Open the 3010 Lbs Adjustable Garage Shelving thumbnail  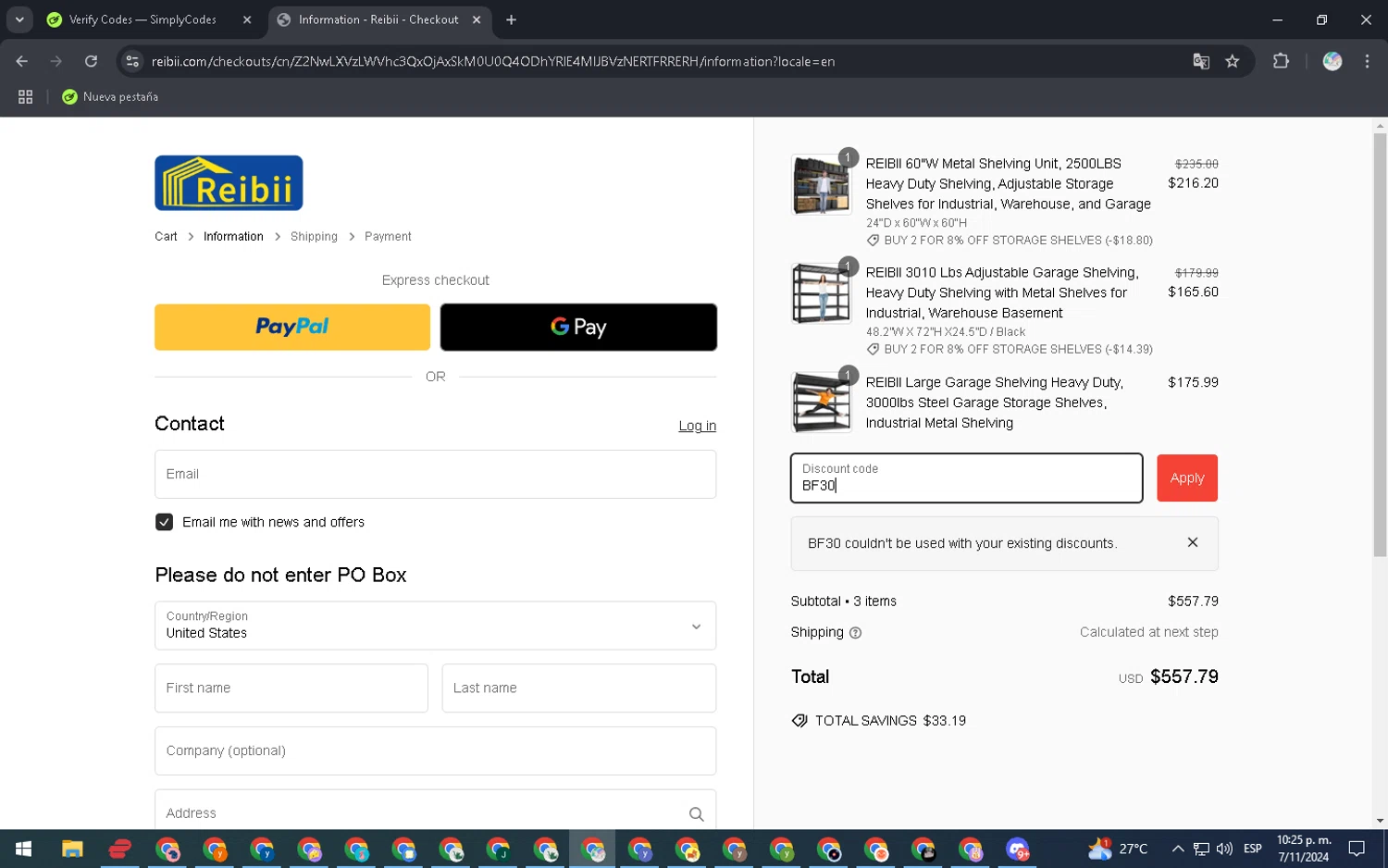pyautogui.click(x=821, y=293)
